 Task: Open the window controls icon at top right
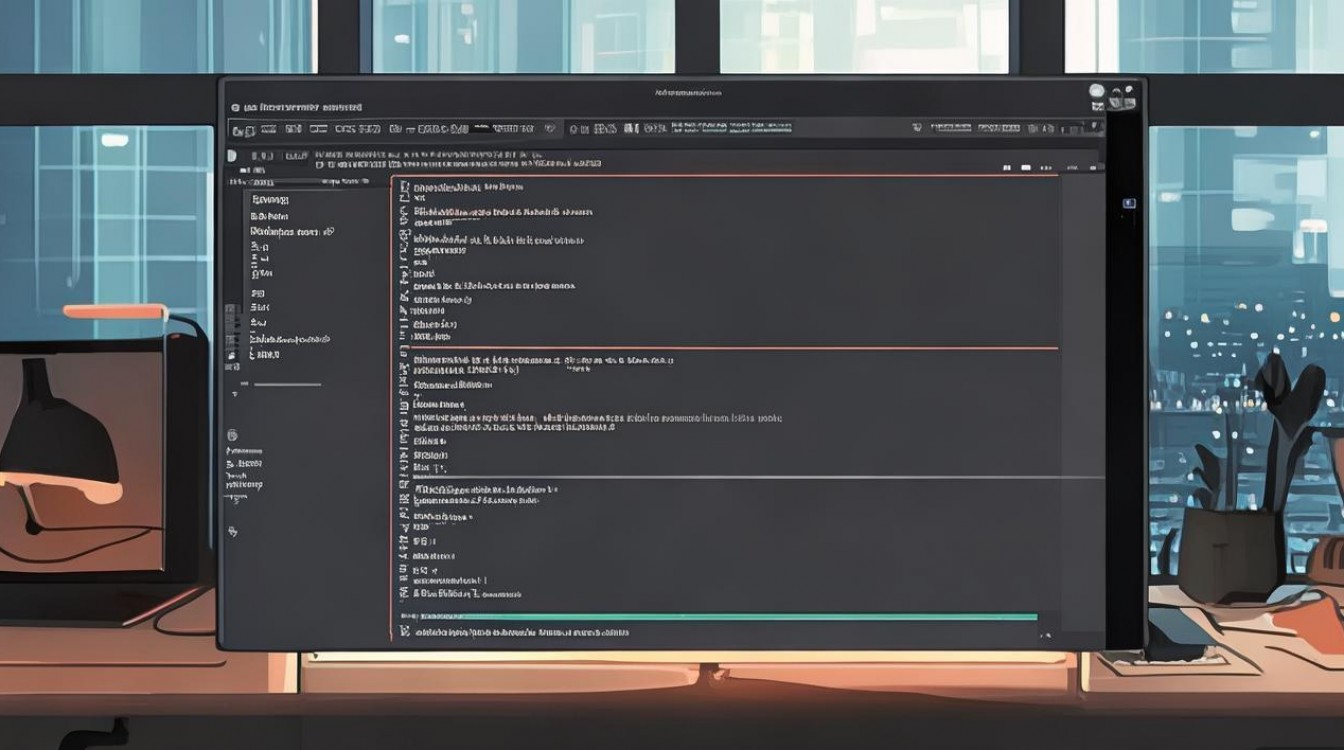(x=1114, y=90)
